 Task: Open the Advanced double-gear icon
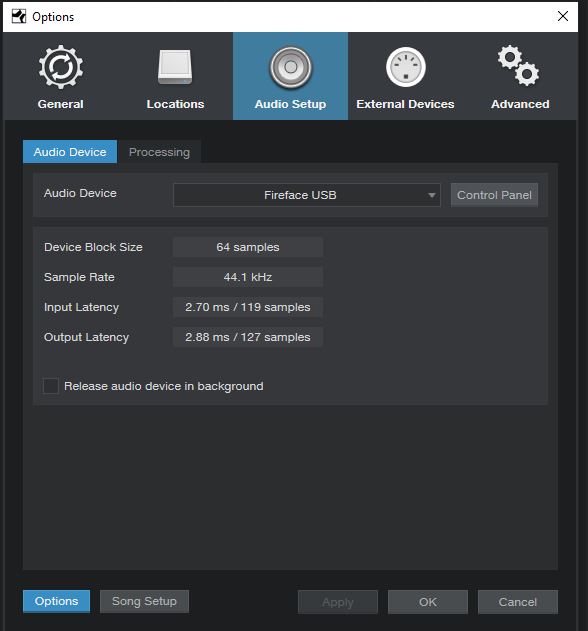pos(518,66)
